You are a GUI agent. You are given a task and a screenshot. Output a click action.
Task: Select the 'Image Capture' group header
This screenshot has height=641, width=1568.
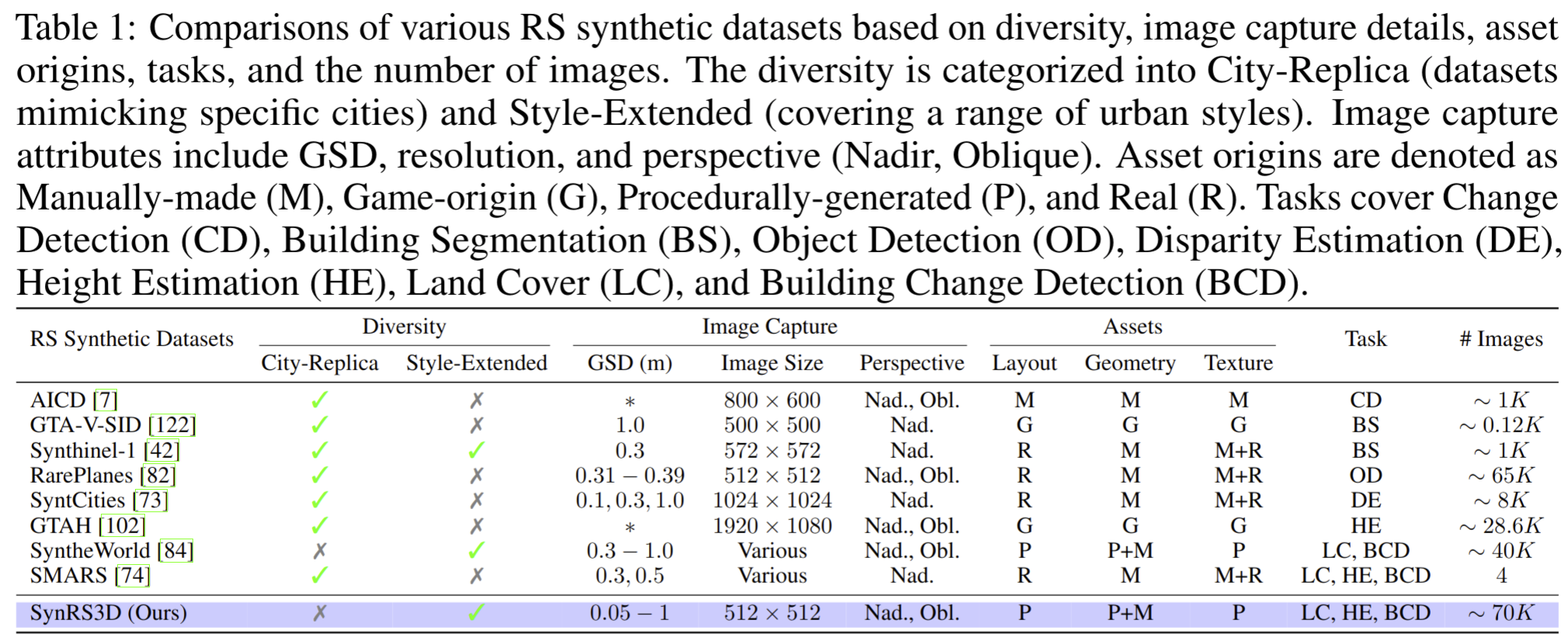769,327
